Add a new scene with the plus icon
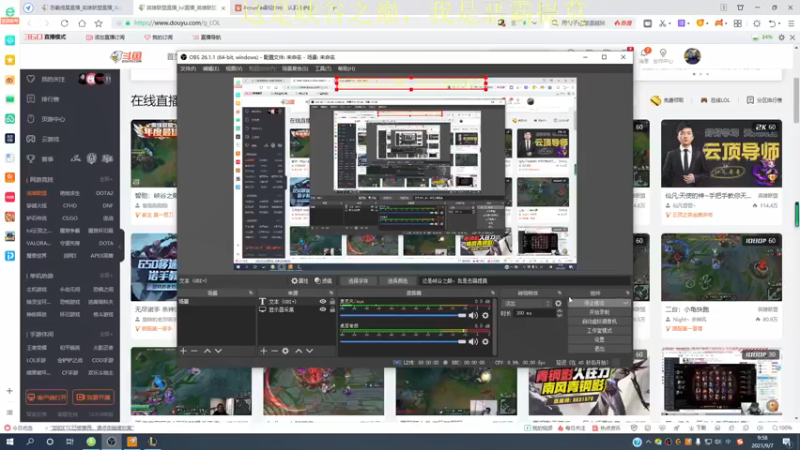This screenshot has width=800, height=450. (183, 351)
